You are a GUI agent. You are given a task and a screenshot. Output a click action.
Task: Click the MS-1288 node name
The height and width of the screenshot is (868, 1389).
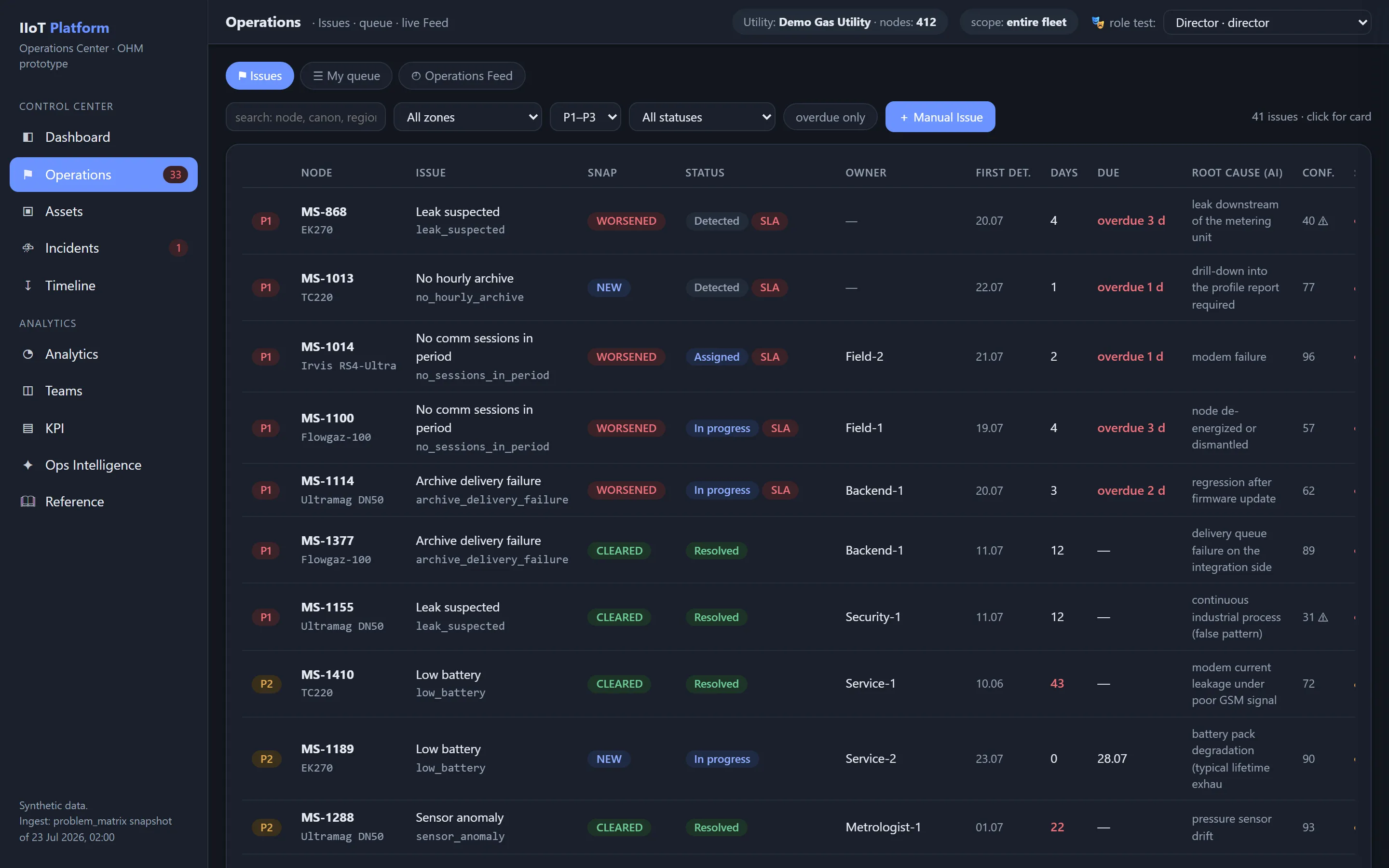(328, 817)
